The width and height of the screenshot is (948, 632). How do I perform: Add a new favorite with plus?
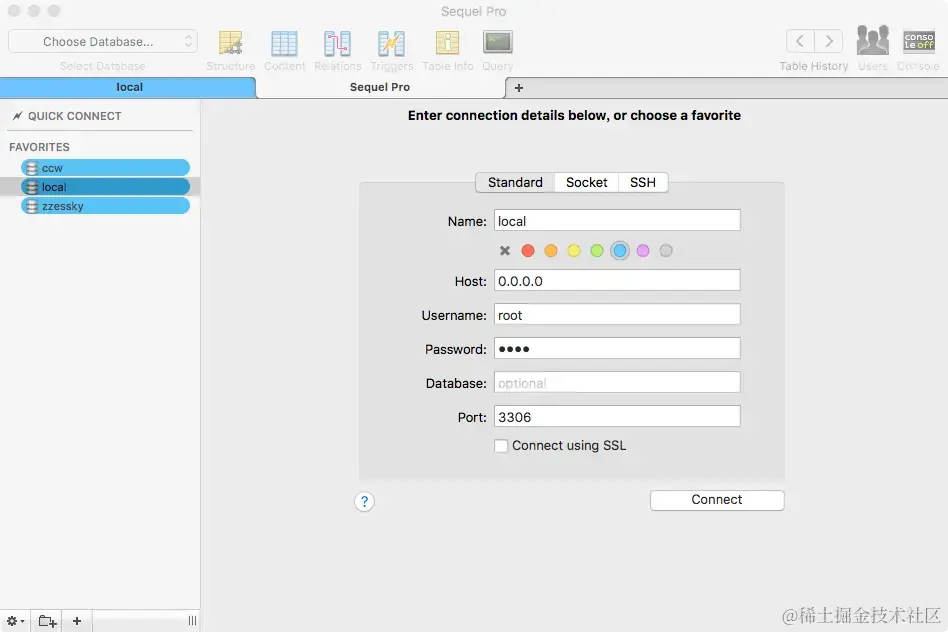pyautogui.click(x=77, y=621)
